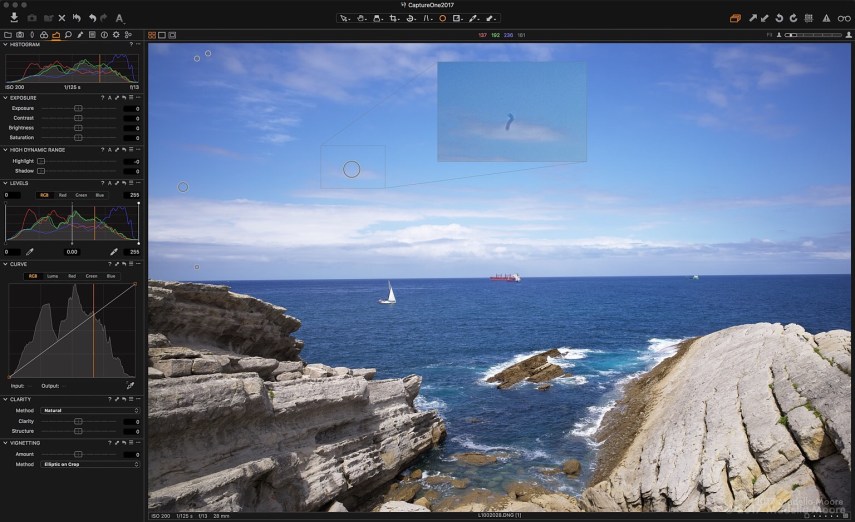Choose the Select pointer cursor tool
Viewport: 855px width, 522px height.
345,18
